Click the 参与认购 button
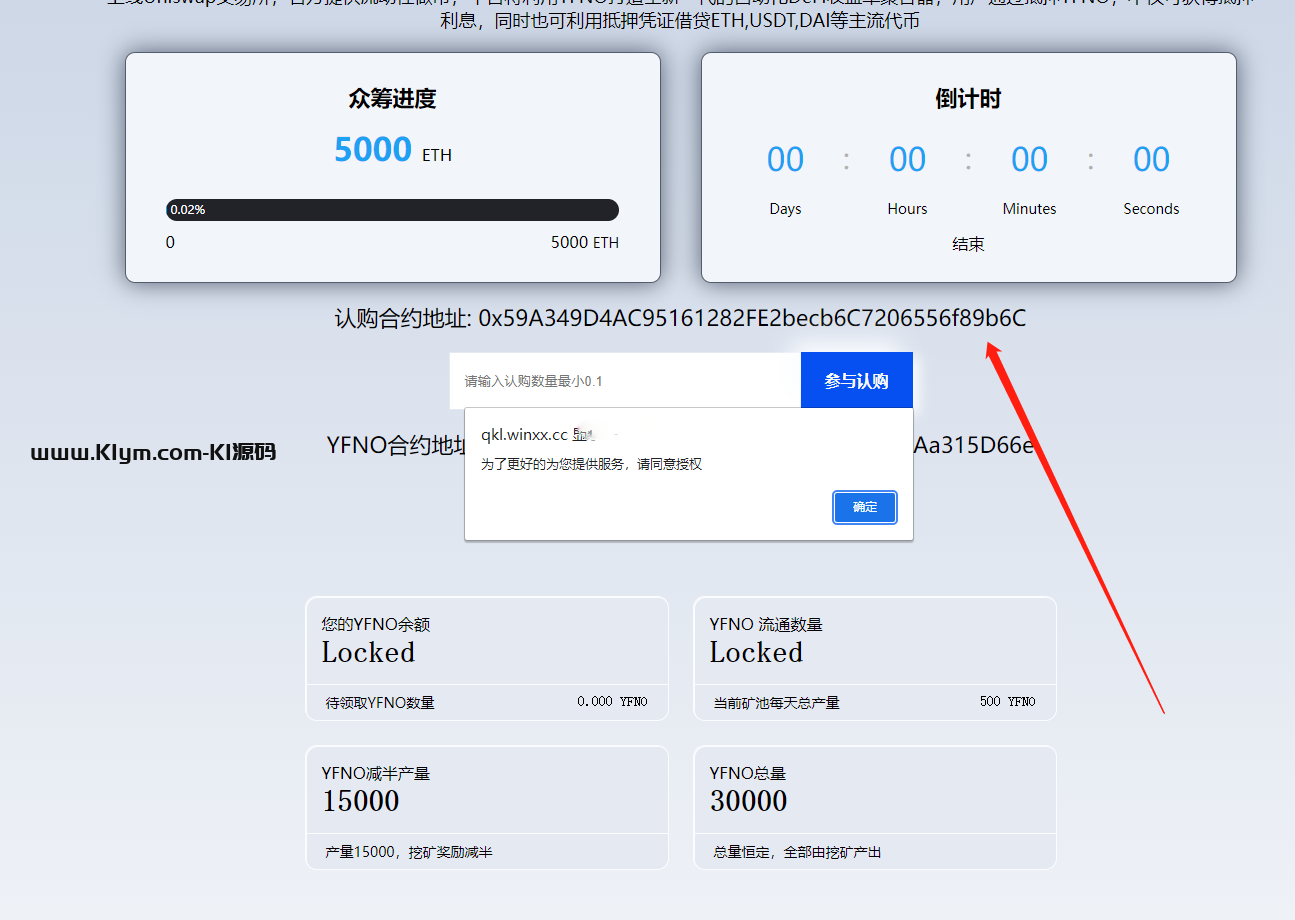This screenshot has height=920, width=1295. coord(857,380)
